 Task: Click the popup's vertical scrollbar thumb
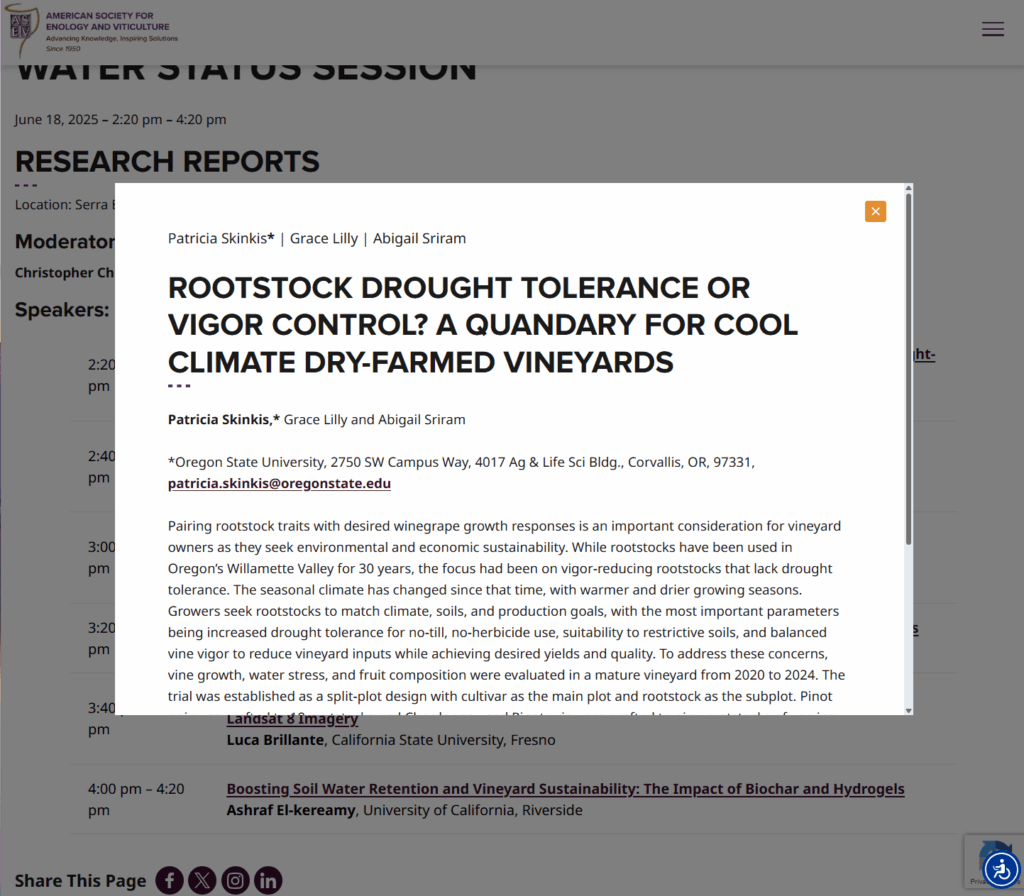pyautogui.click(x=908, y=369)
